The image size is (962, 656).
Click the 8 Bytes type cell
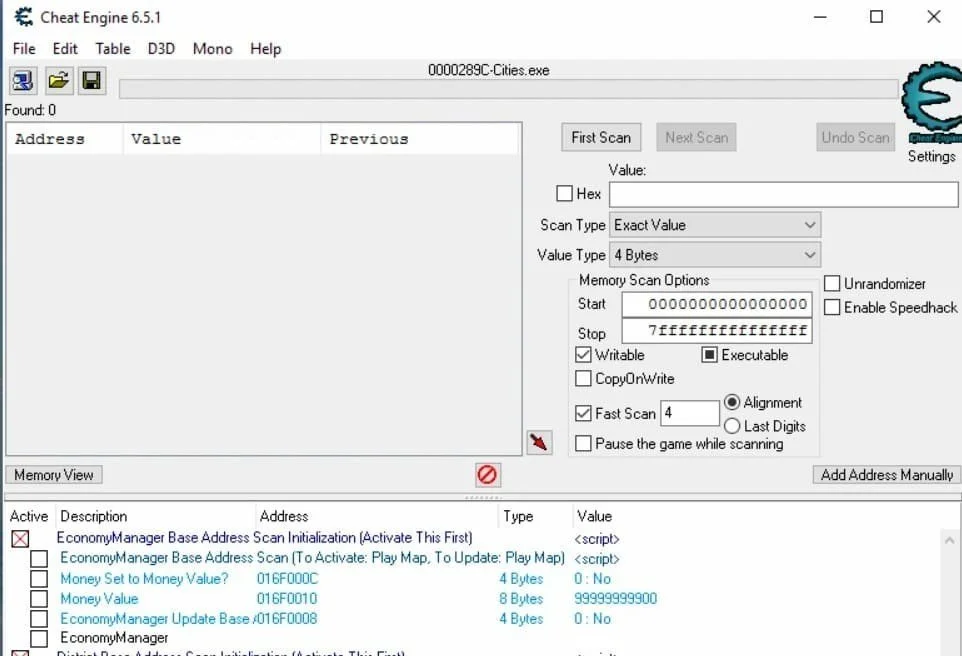[x=521, y=599]
